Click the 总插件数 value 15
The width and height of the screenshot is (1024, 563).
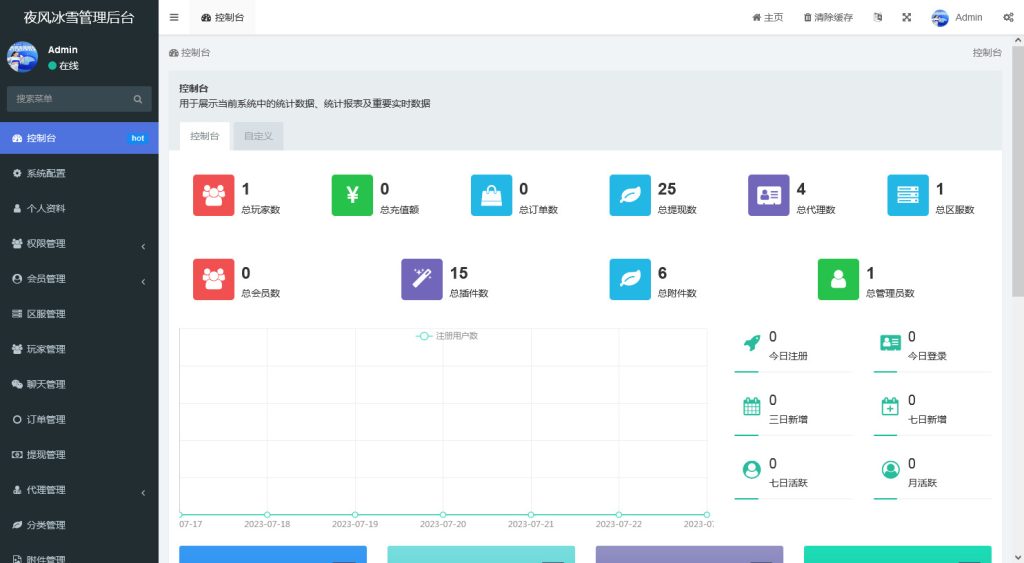click(459, 273)
